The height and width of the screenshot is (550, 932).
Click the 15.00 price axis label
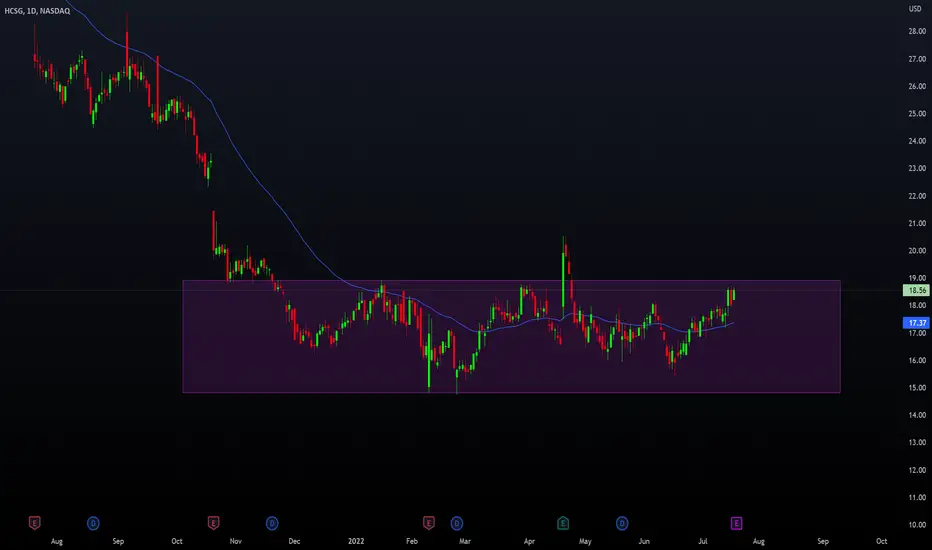(x=917, y=388)
